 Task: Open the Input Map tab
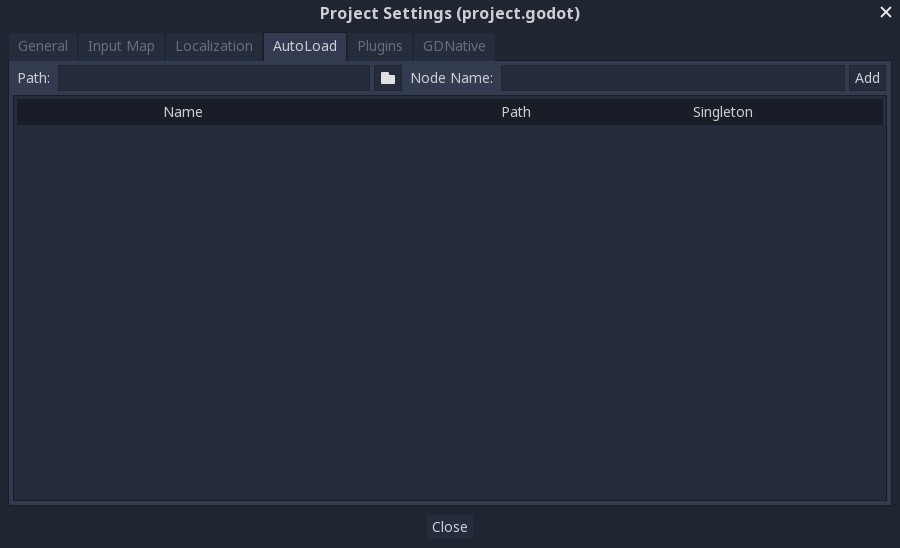pos(121,46)
